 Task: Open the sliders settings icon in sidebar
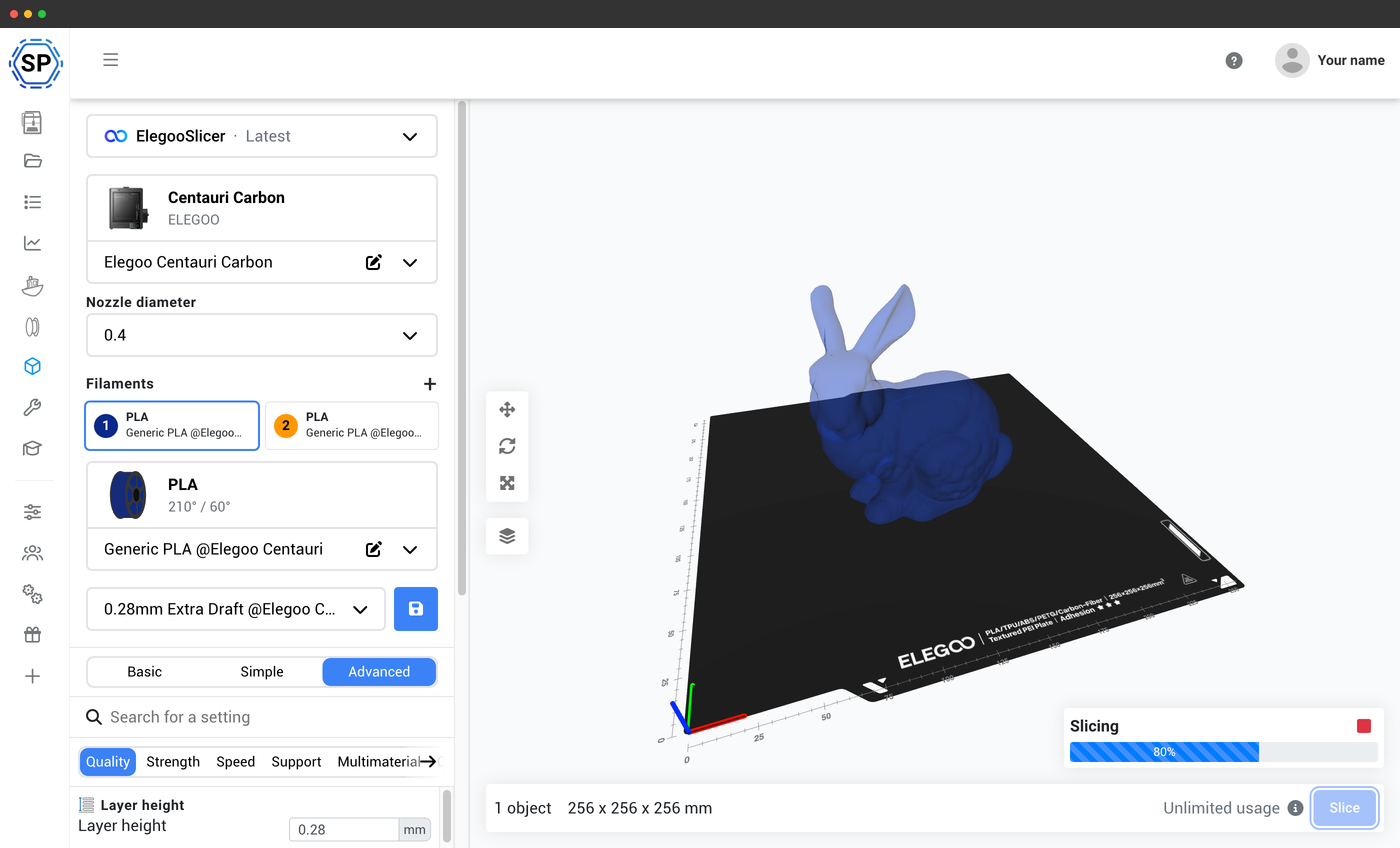point(32,512)
